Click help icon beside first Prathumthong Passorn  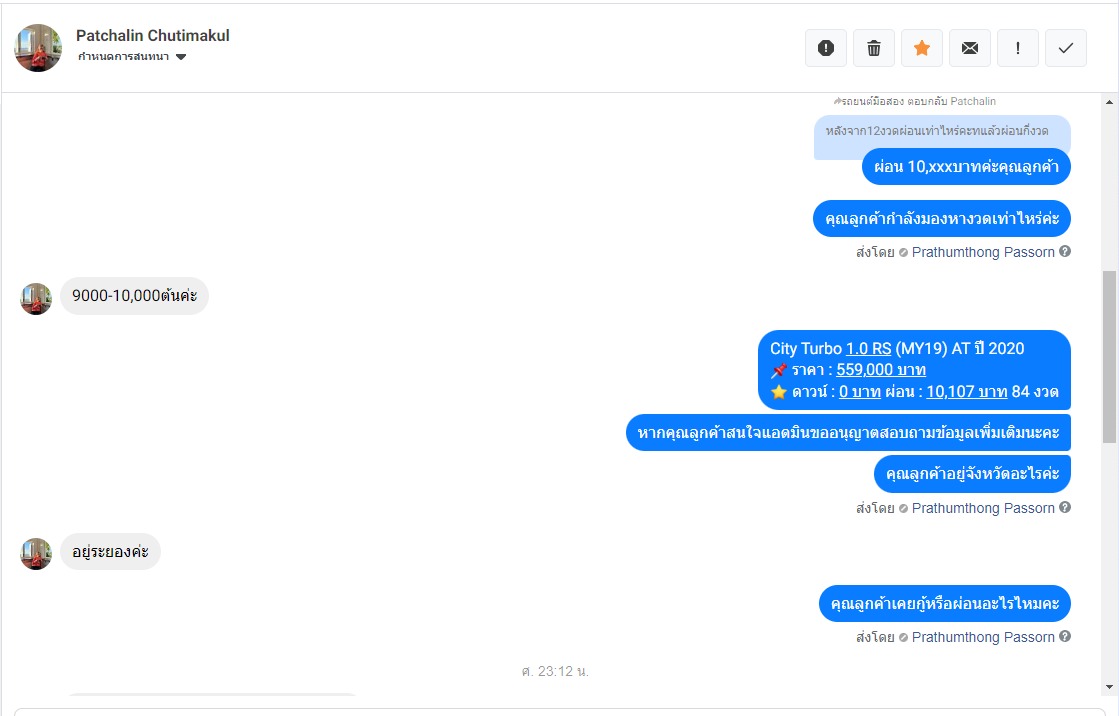coord(1065,251)
